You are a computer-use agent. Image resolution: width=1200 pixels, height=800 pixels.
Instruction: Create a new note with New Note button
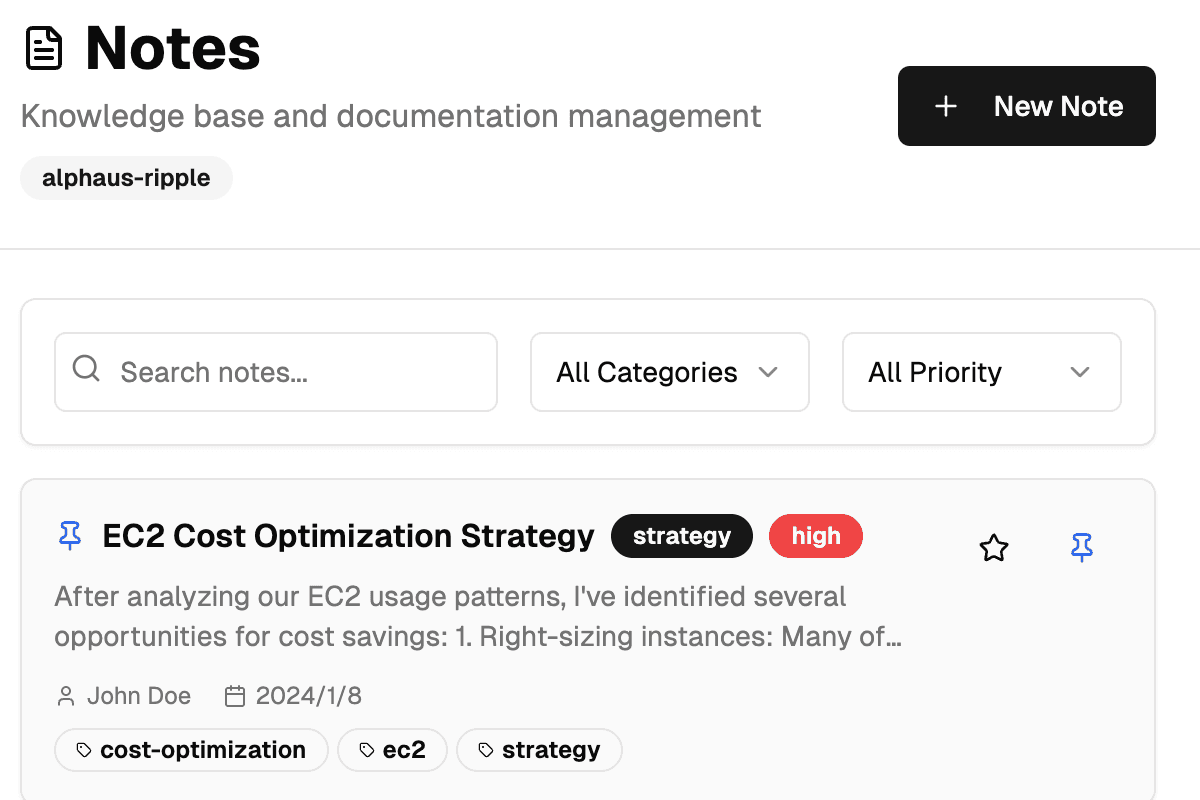pos(1026,106)
